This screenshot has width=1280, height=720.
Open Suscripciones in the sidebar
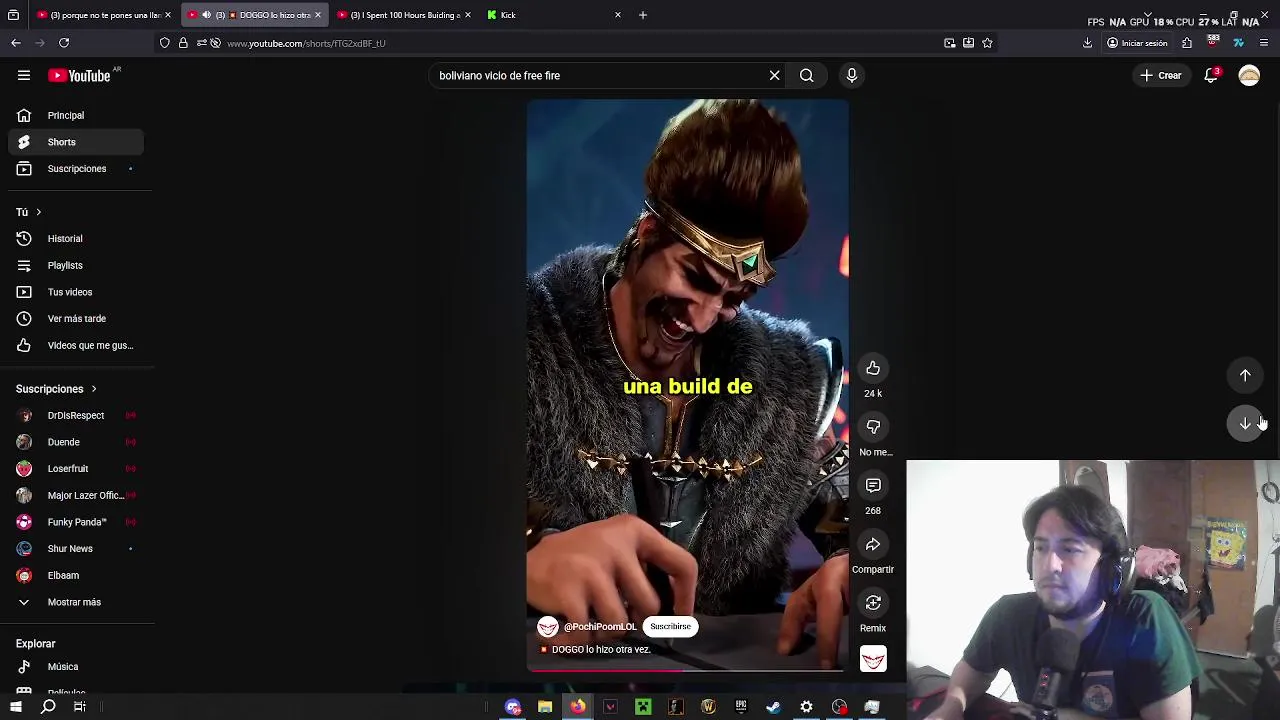[x=76, y=168]
